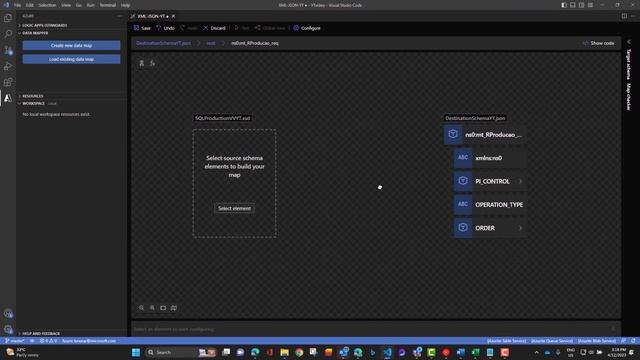640x360 pixels.
Task: Click the master branch in status bar
Action: click(15, 341)
